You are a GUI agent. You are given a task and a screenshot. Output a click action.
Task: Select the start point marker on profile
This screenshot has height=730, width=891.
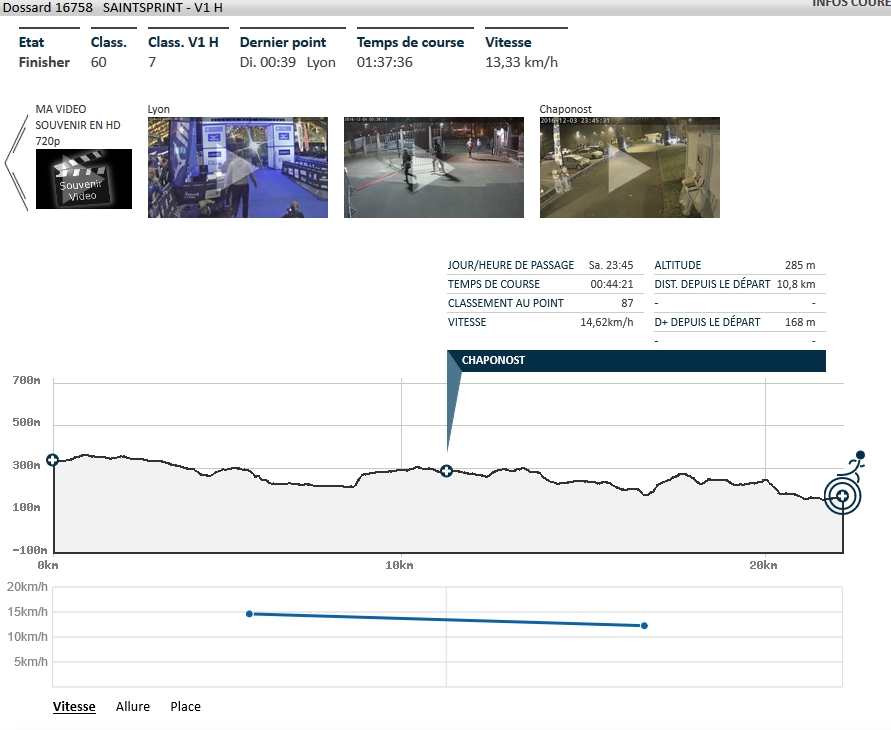[52, 460]
